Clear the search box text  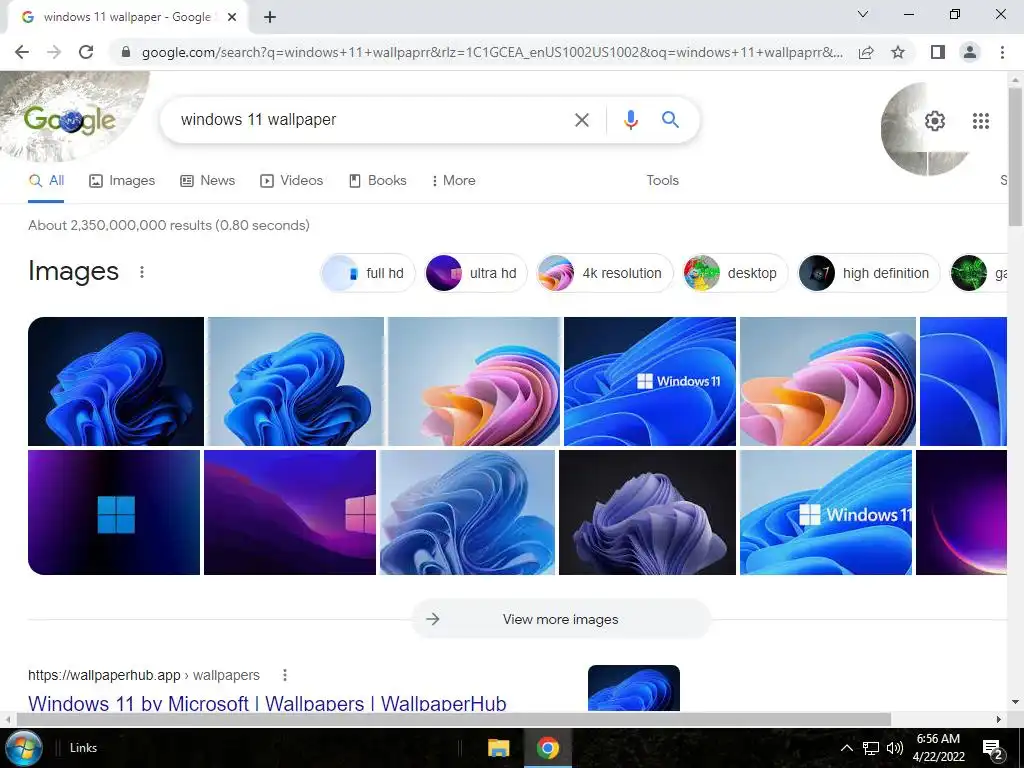point(582,120)
